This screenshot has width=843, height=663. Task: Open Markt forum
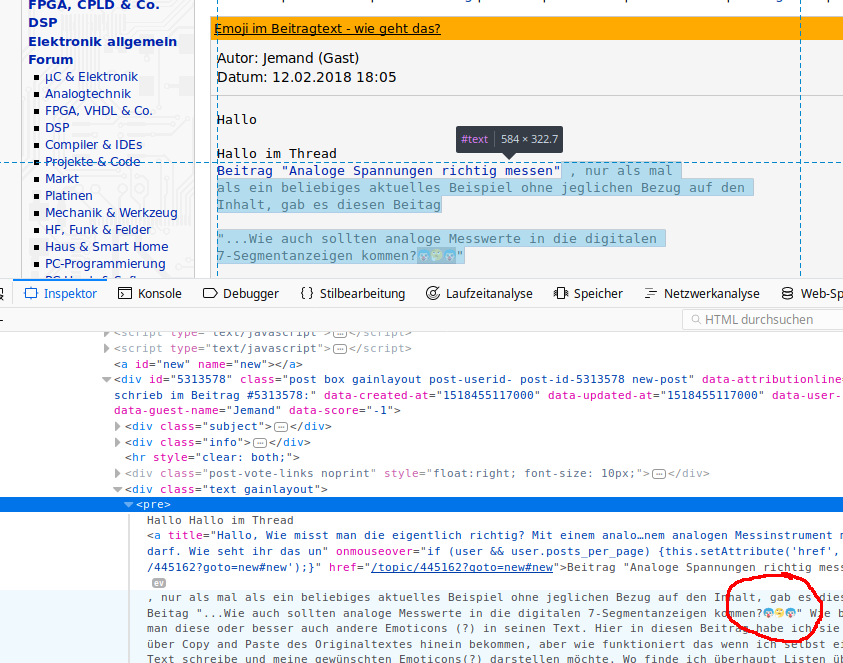point(62,179)
